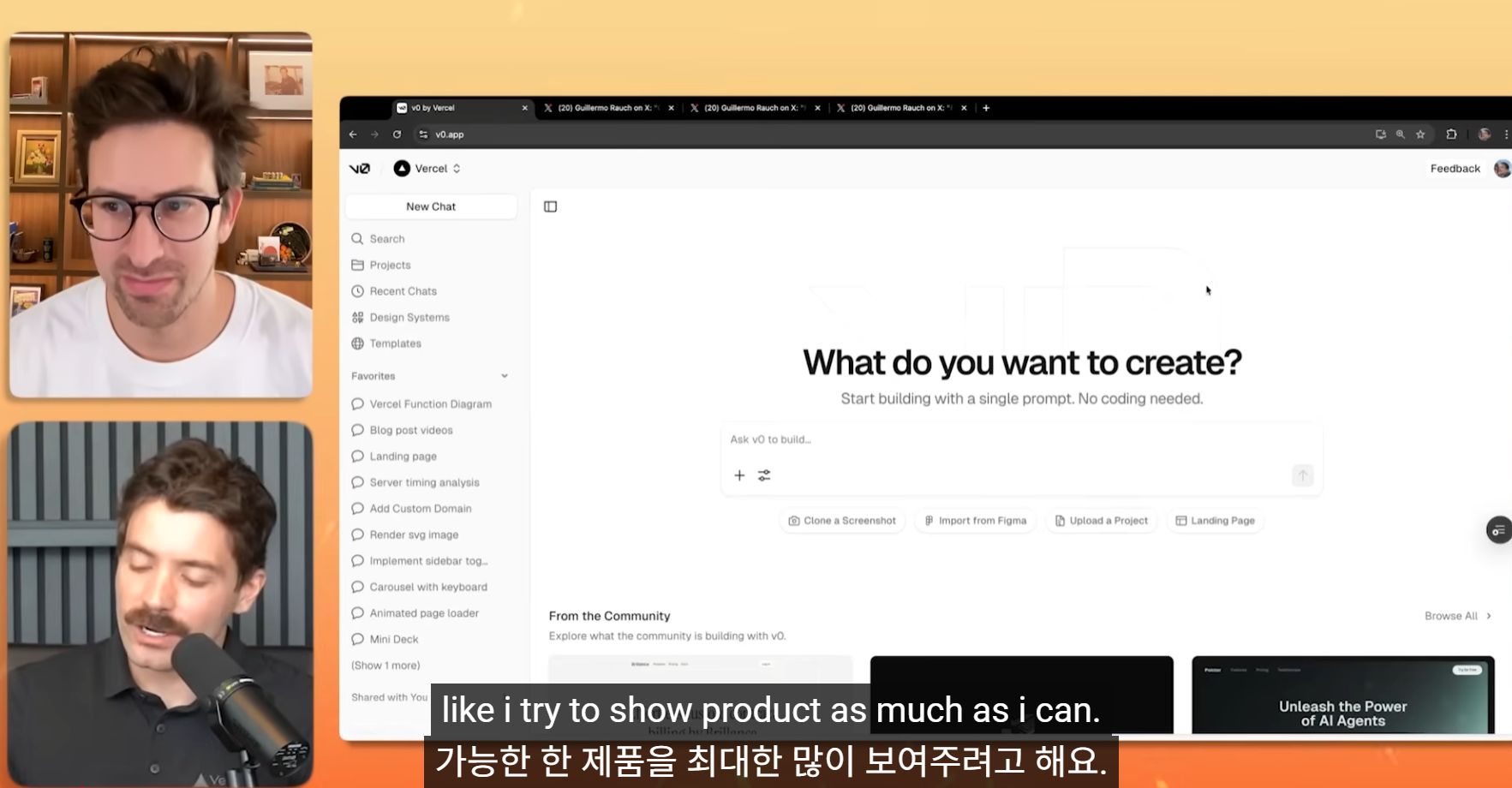Screen dimensions: 1512x788
Task: Go to Projects in the sidebar
Action: click(x=390, y=266)
